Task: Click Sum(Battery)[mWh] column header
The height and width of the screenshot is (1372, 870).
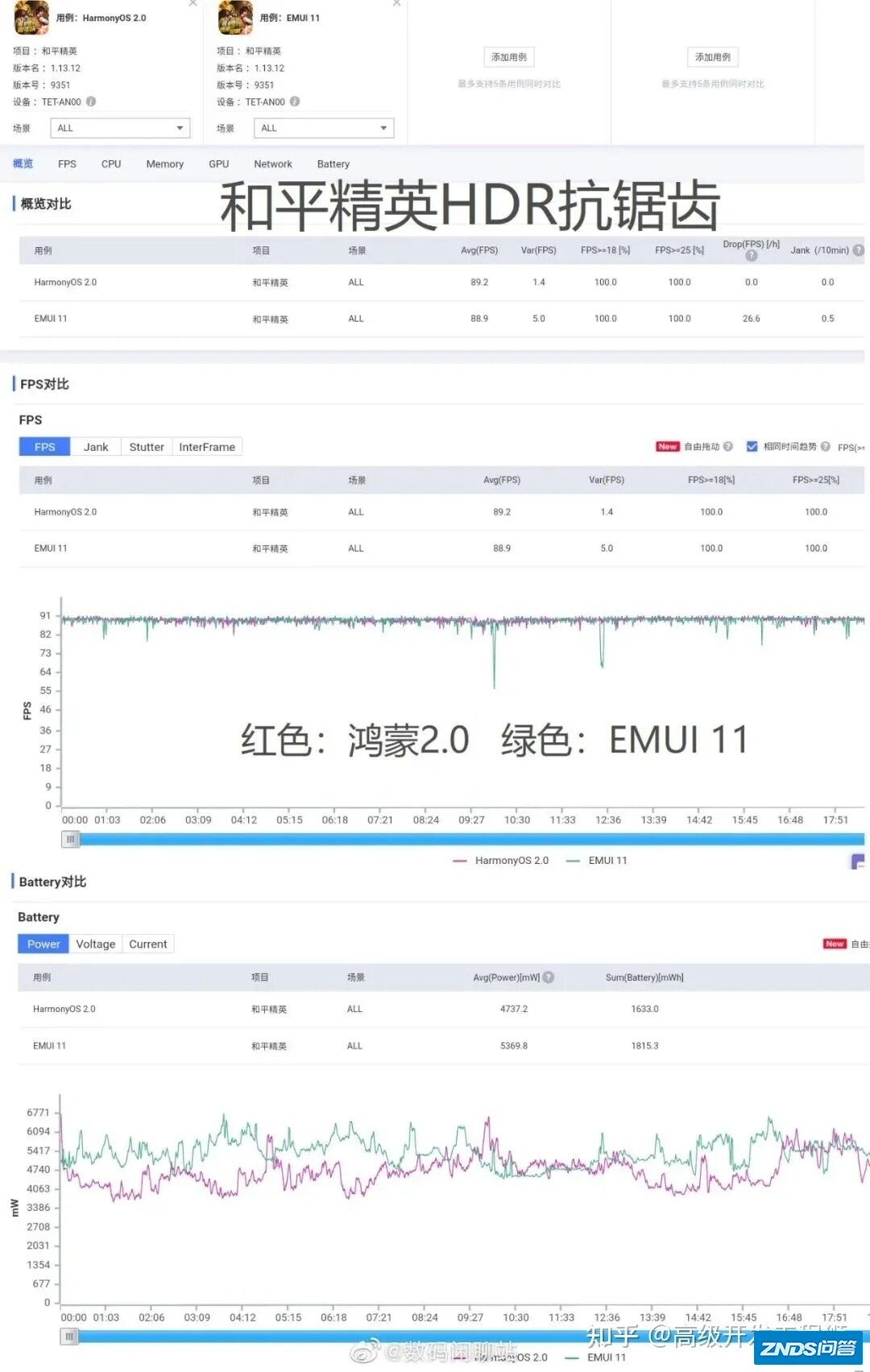Action: tap(644, 977)
